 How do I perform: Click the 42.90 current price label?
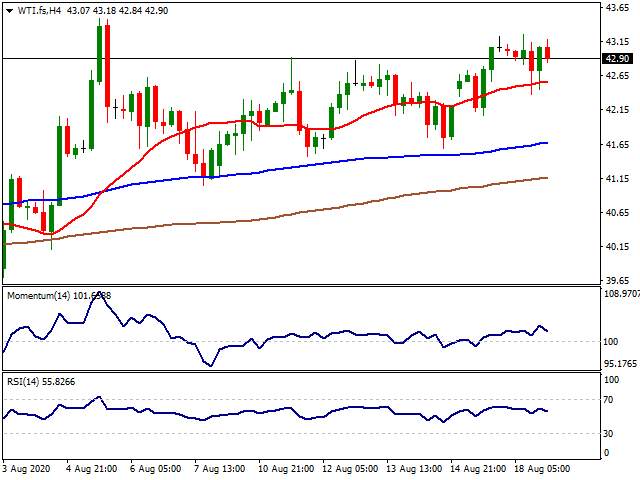[x=617, y=59]
